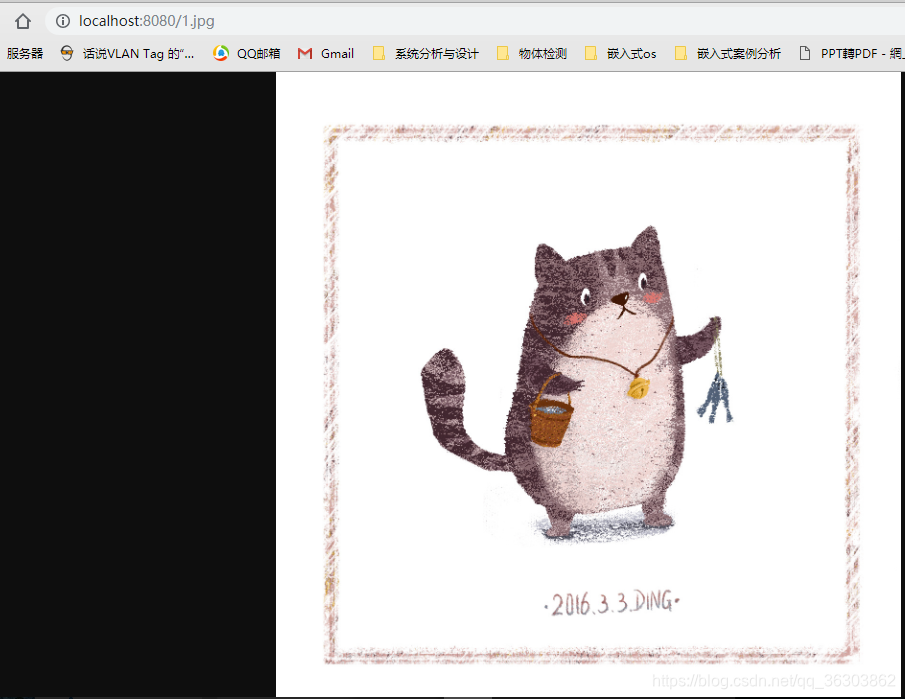The image size is (905, 699).
Task: Click folder icon beside 嵌入式案例分析
Action: (x=680, y=54)
